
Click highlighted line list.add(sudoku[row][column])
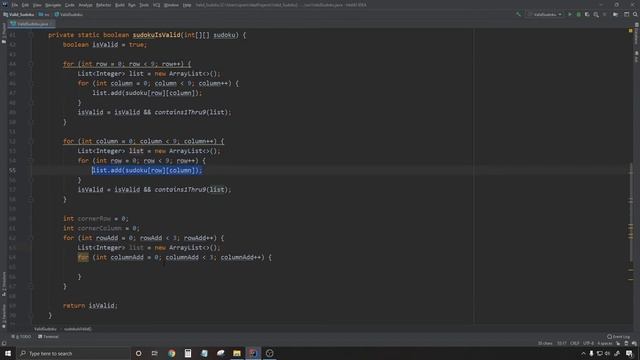click(x=147, y=170)
